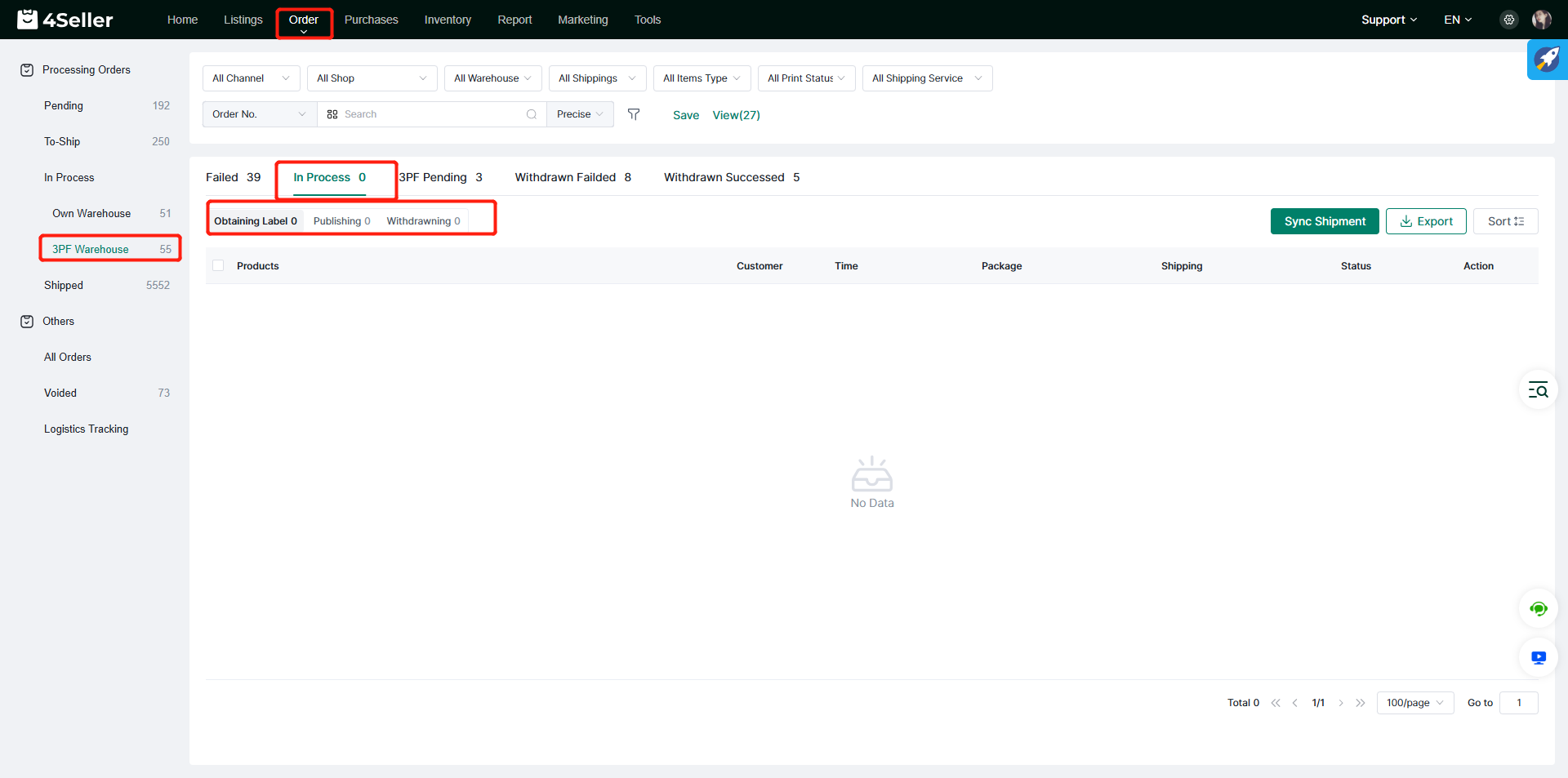Viewport: 1568px width, 778px height.
Task: Click the magnifier icon in search box
Action: point(532,114)
